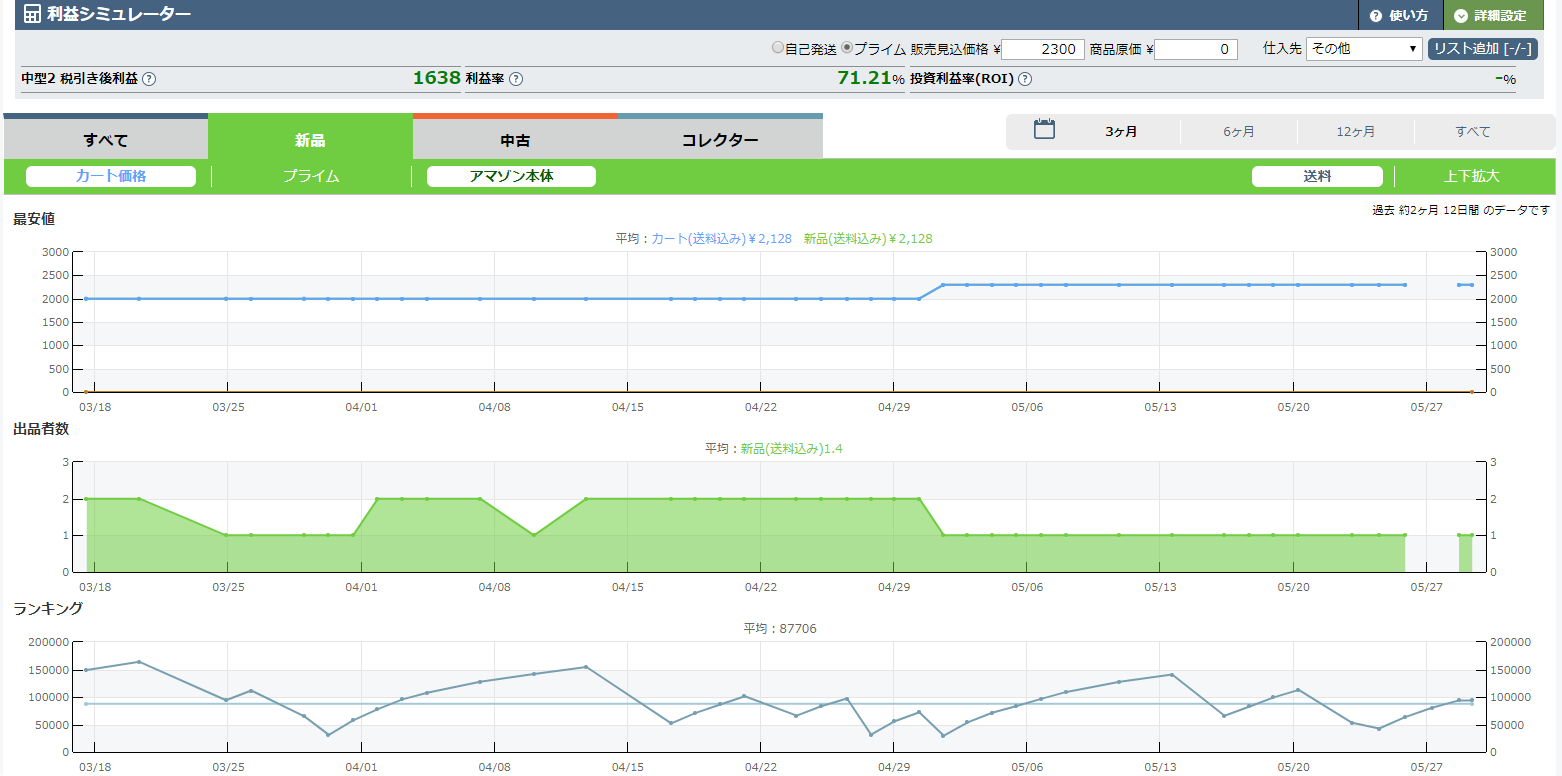Switch to the コレクター tab
The height and width of the screenshot is (776, 1562).
(x=720, y=140)
